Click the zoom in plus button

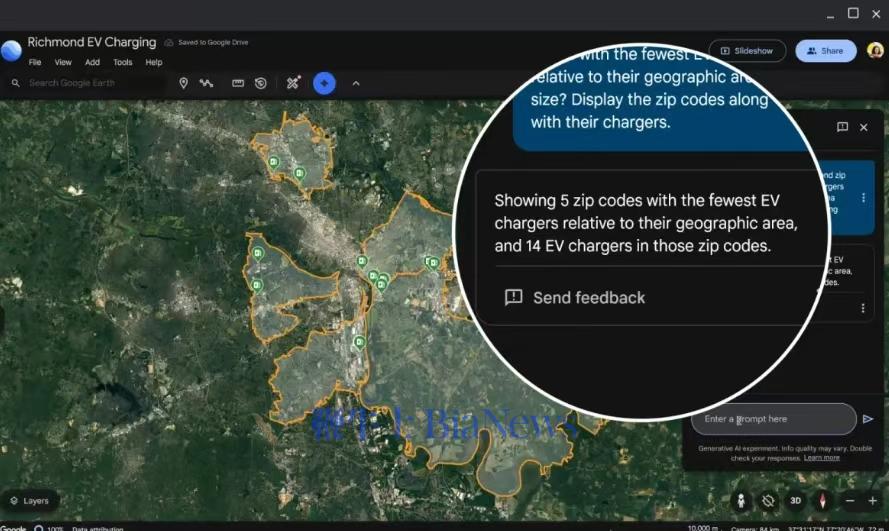pos(872,500)
